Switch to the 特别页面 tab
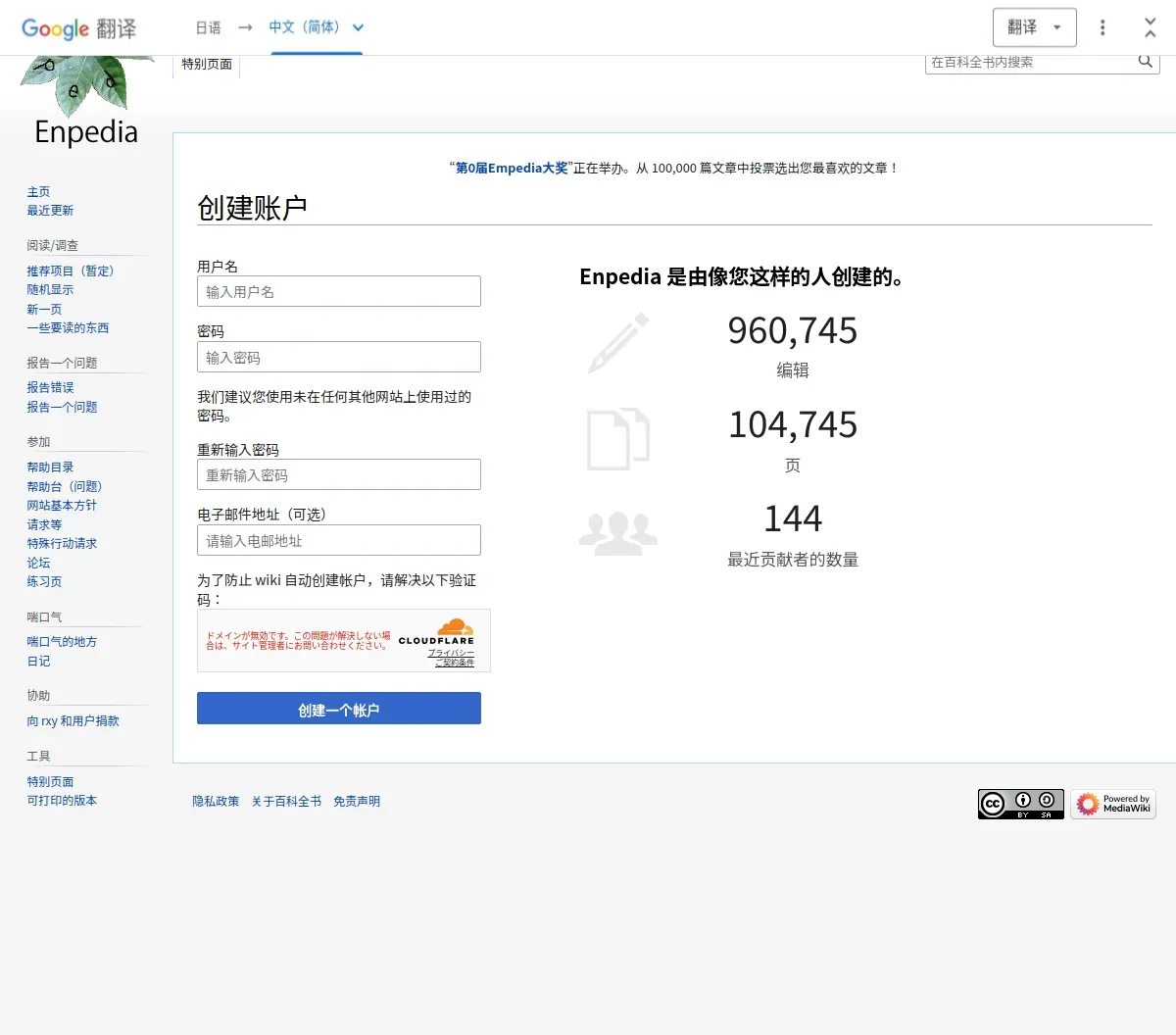Viewport: 1176px width, 1035px height. click(x=207, y=65)
